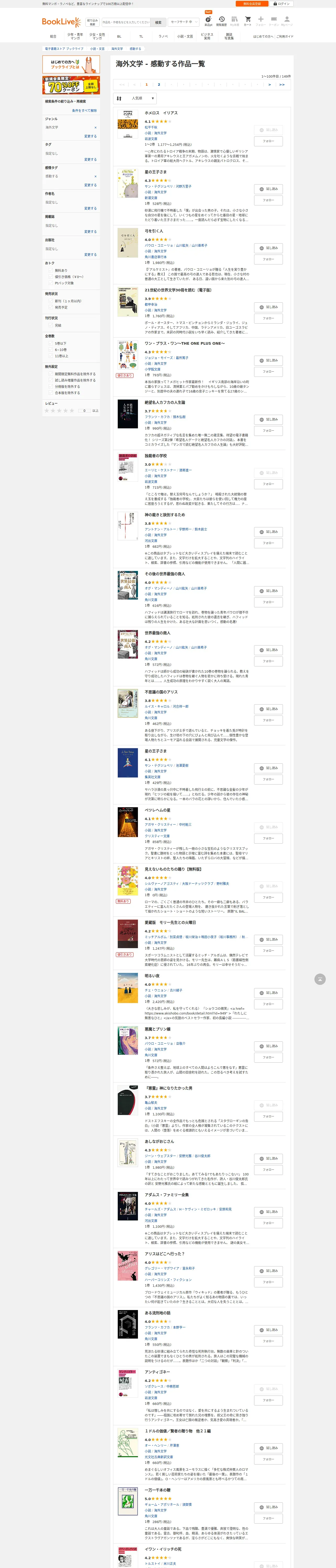This screenshot has height=1568, width=336.
Task: Open the 人気順 sort dropdown
Action: 135,98
